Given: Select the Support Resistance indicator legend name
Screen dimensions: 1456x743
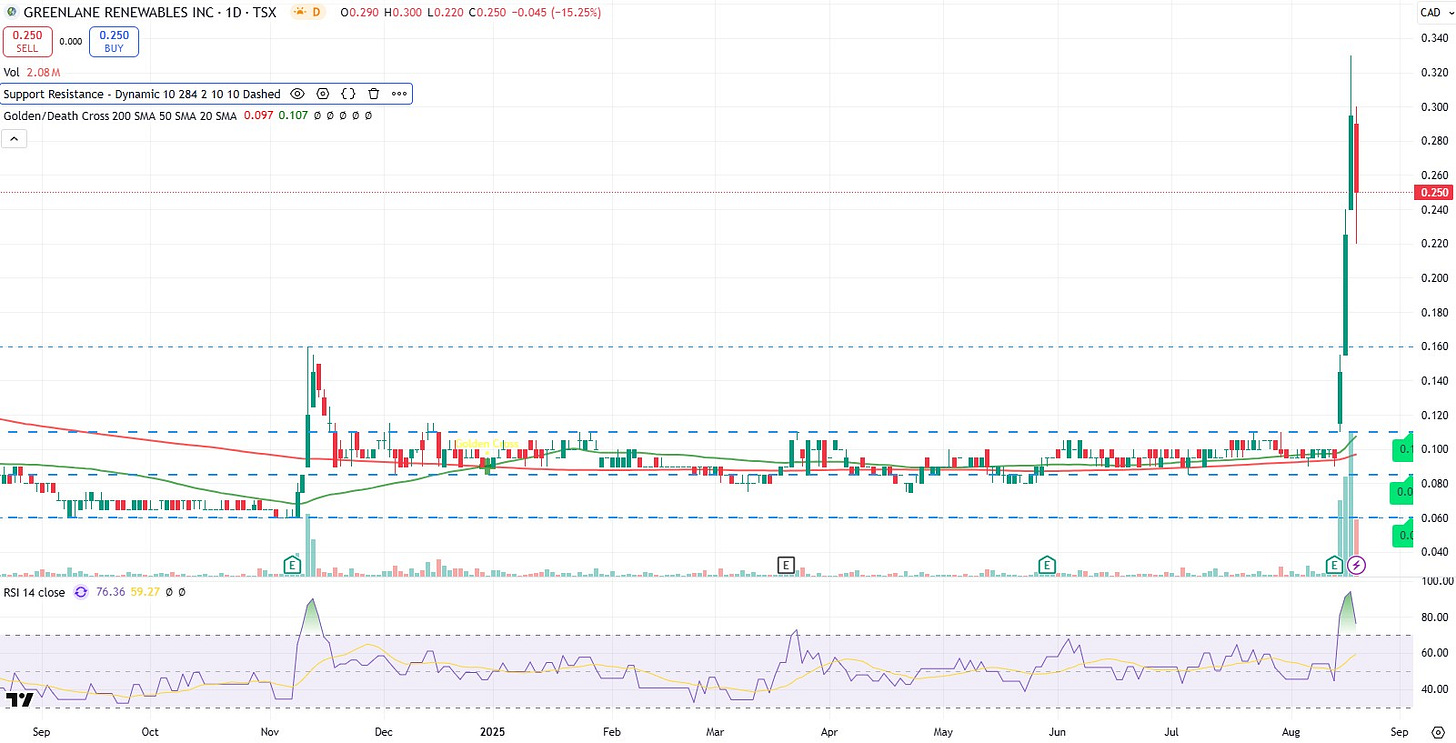Looking at the screenshot, I should coord(142,94).
